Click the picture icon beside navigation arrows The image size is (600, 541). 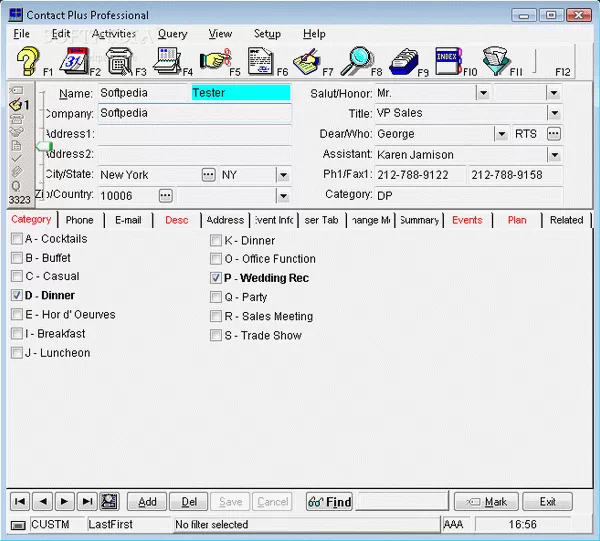(x=109, y=502)
